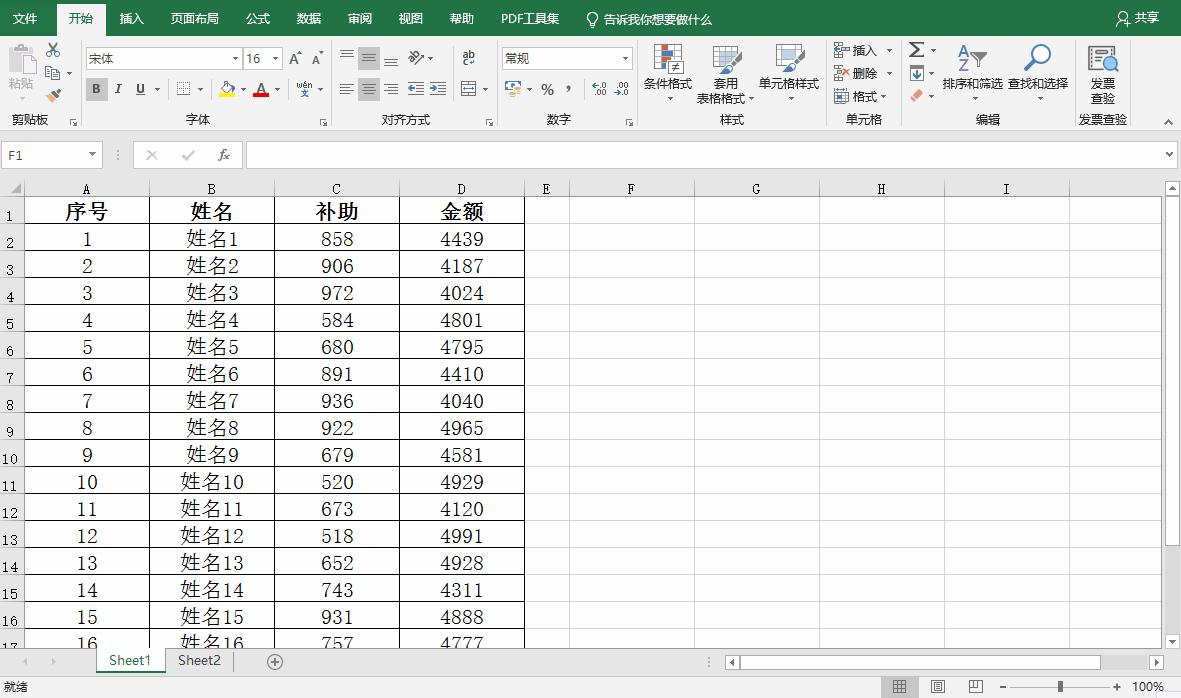
Task: Open the 常规 number format dropdown
Action: pyautogui.click(x=624, y=58)
